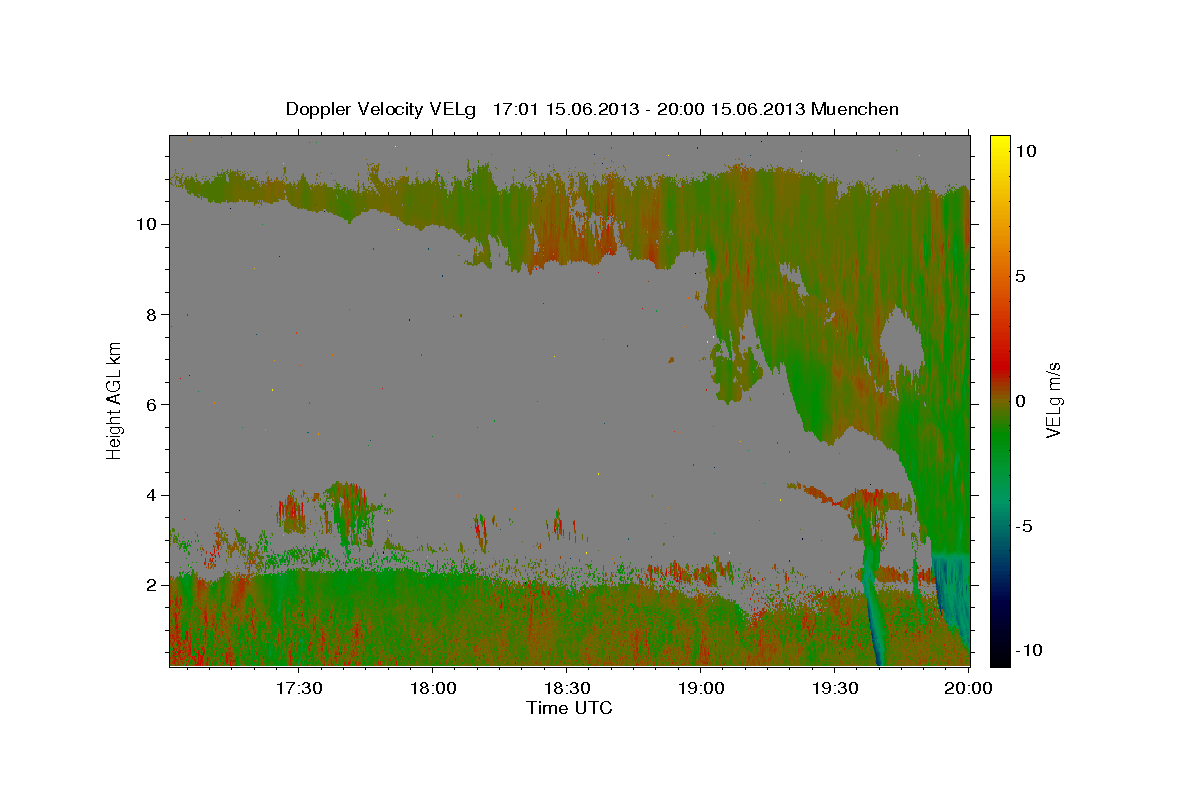This screenshot has width=1200, height=800.
Task: Click the 'Muenchen' location in title
Action: point(855,109)
